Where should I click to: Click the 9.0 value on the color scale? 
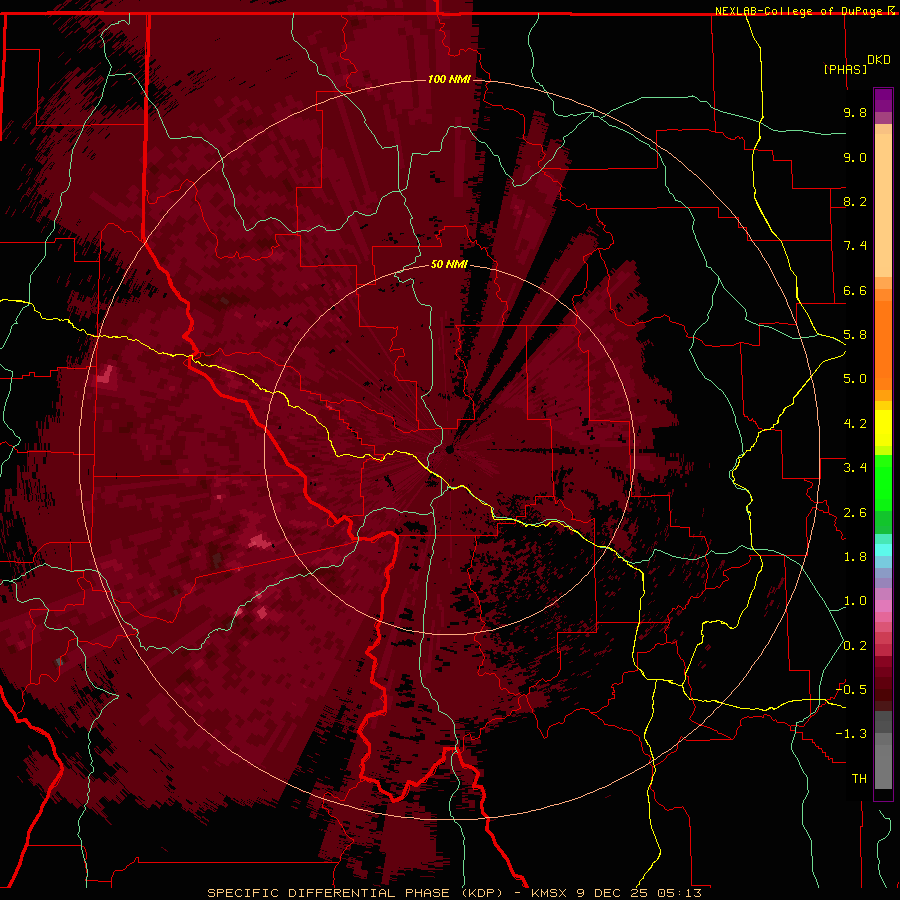pyautogui.click(x=855, y=157)
